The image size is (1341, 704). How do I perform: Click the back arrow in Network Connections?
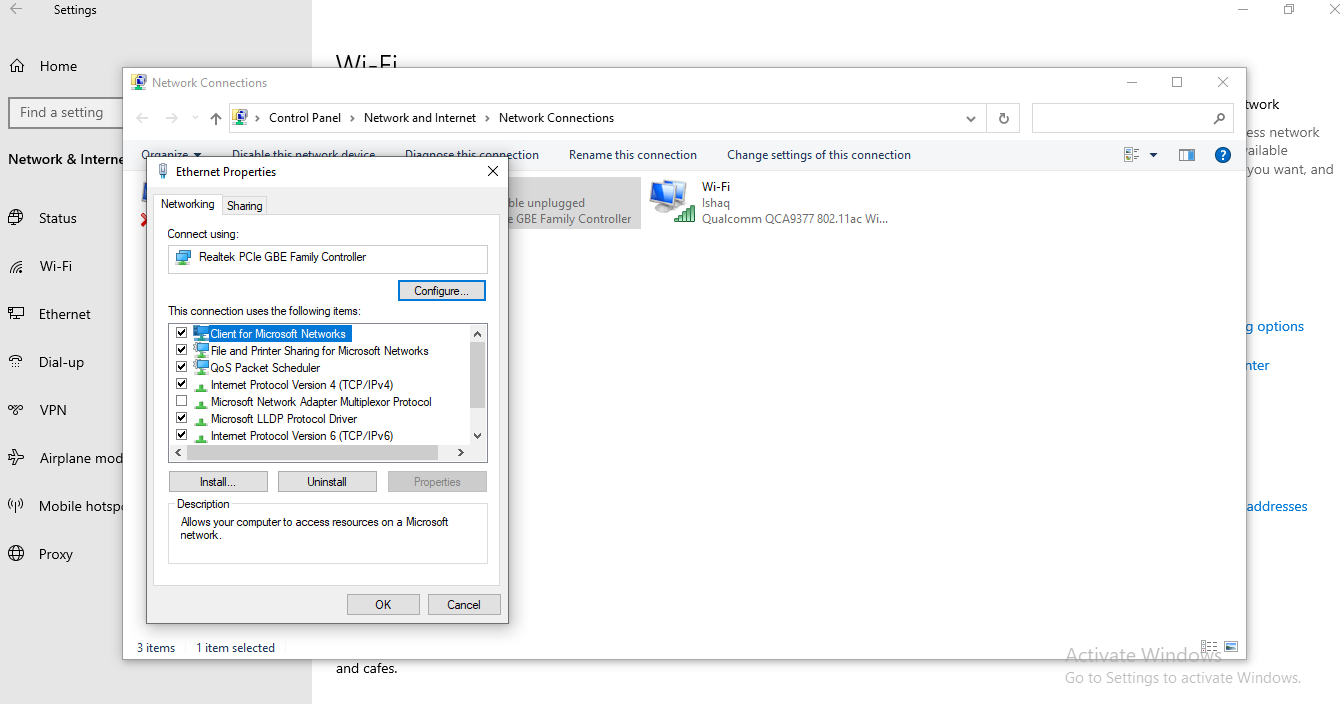click(142, 118)
